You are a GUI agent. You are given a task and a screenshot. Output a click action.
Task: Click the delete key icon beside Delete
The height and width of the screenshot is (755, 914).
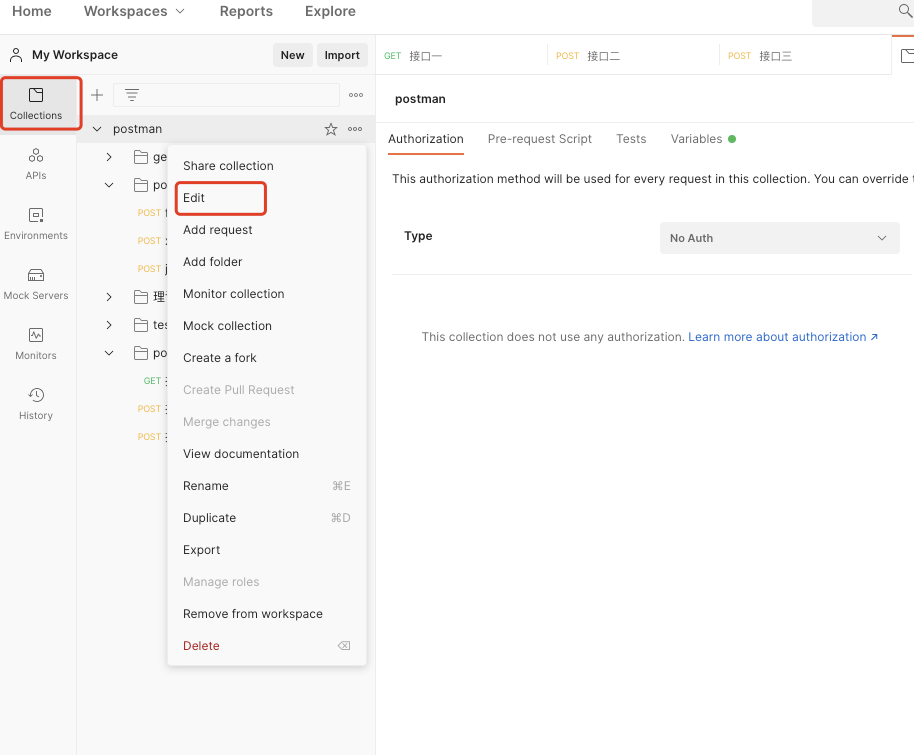pos(344,645)
